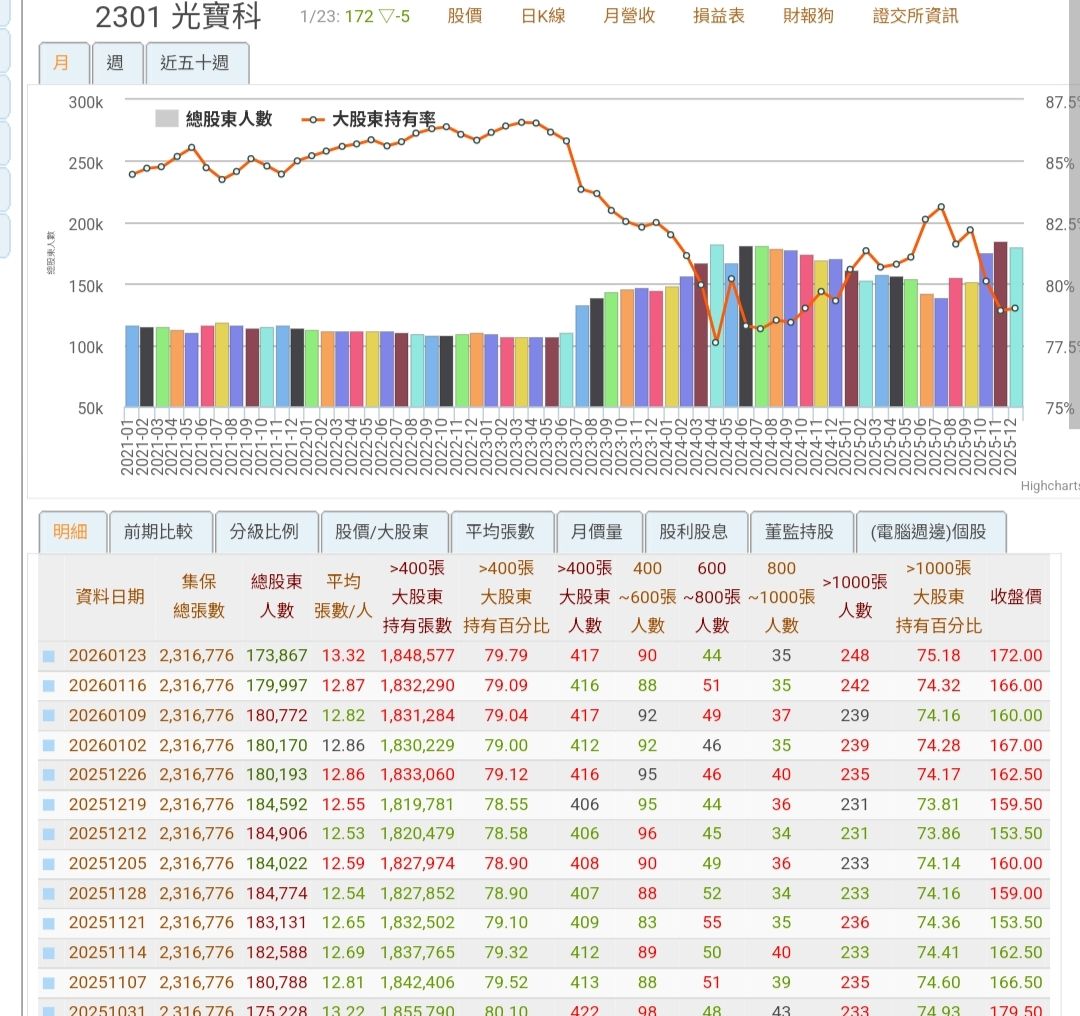This screenshot has height=1016, width=1080.
Task: Click the blue detail icon on the 20260123 row
Action: click(x=50, y=656)
